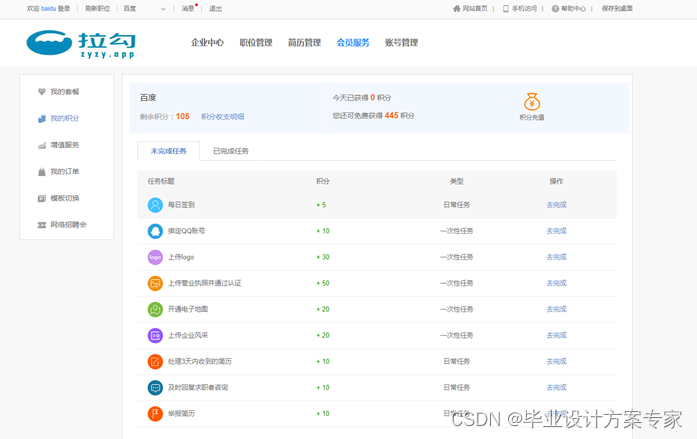Screen dimensions: 697x439
Task: Click the home icon beside 网站首页
Action: pyautogui.click(x=457, y=8)
